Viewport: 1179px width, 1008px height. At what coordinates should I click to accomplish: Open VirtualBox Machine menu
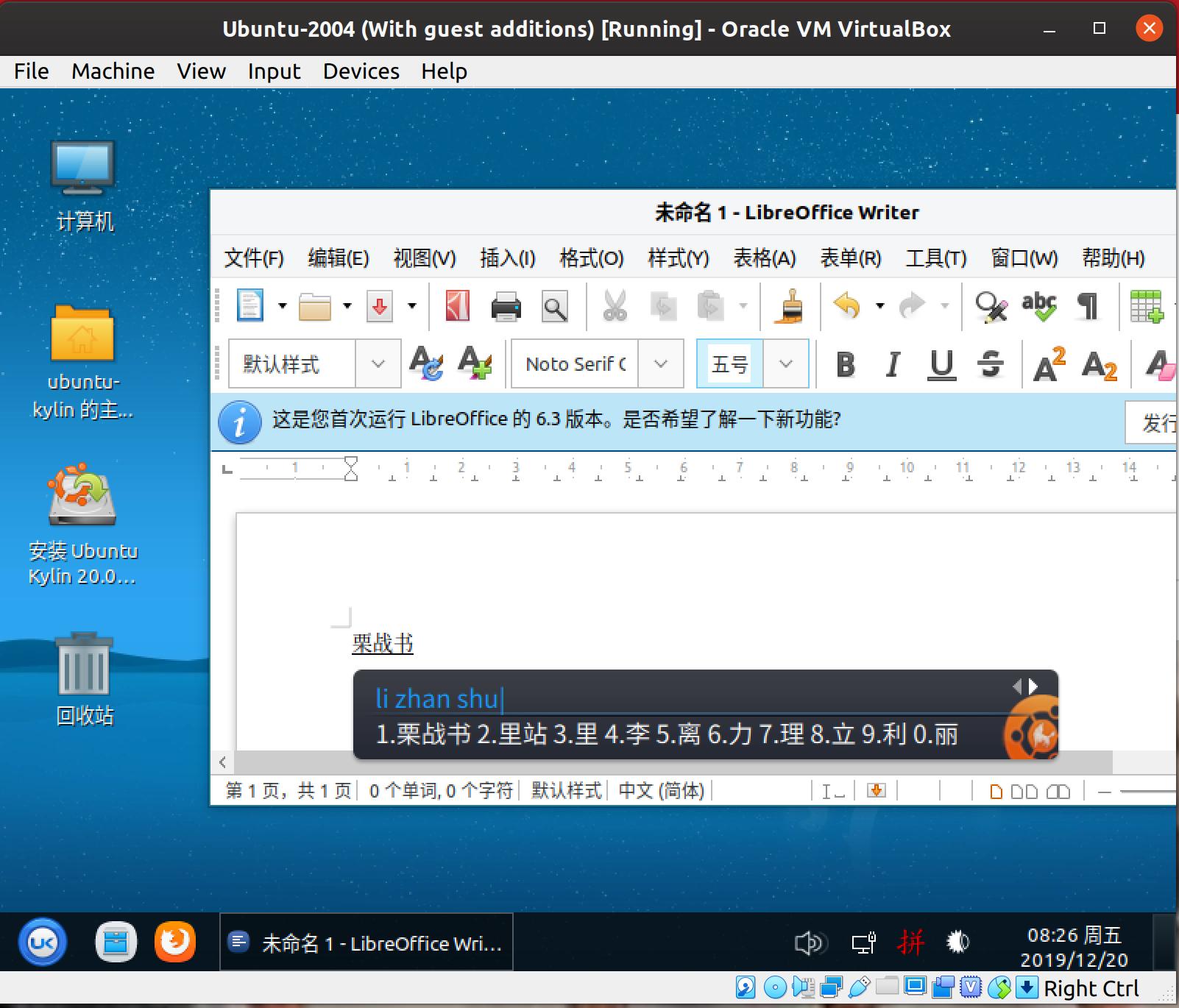113,71
